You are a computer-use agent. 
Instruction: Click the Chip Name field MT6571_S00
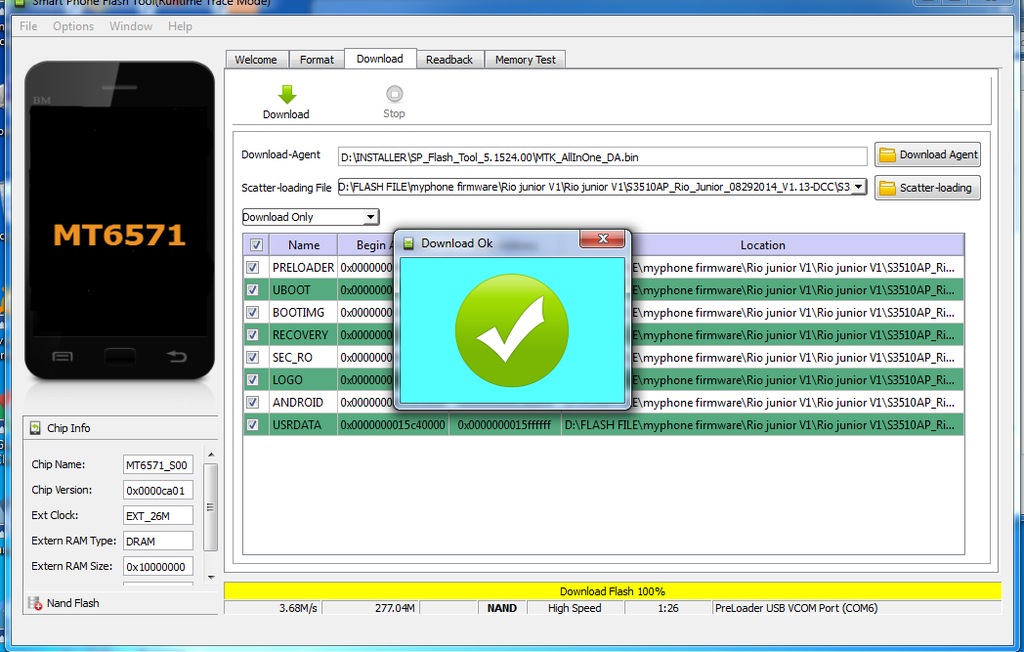point(158,465)
